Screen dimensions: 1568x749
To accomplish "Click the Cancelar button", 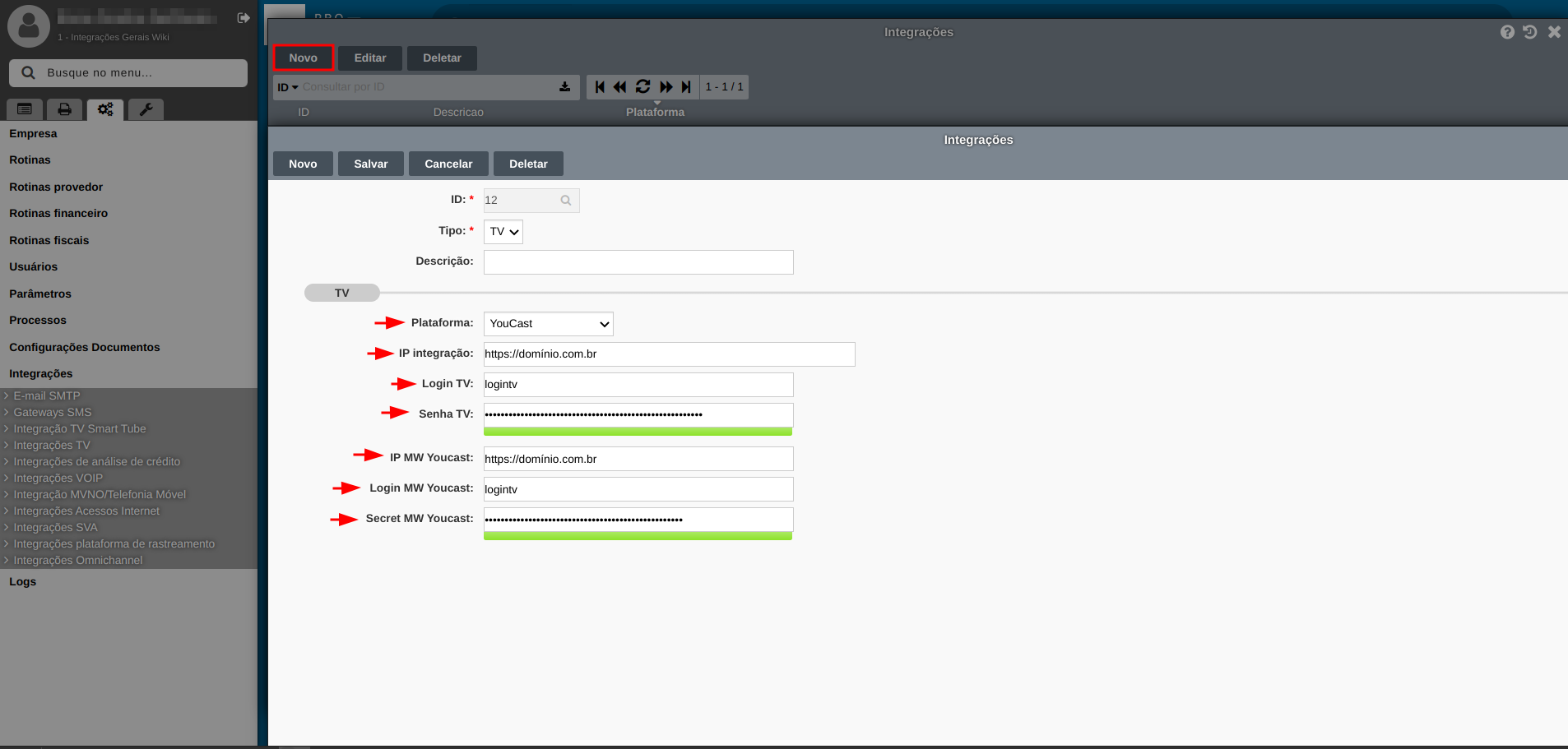I will 448,164.
